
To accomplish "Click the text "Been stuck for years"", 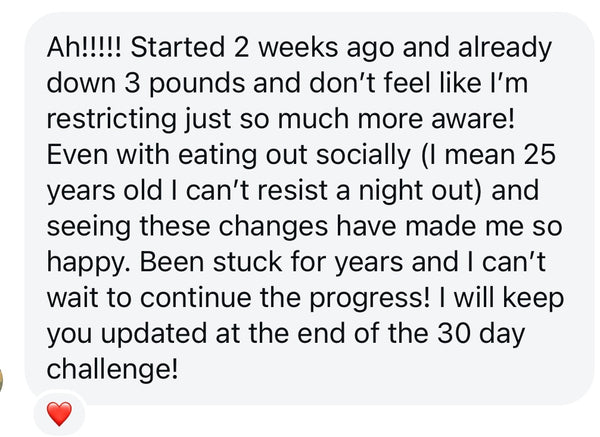I will pos(263,262).
